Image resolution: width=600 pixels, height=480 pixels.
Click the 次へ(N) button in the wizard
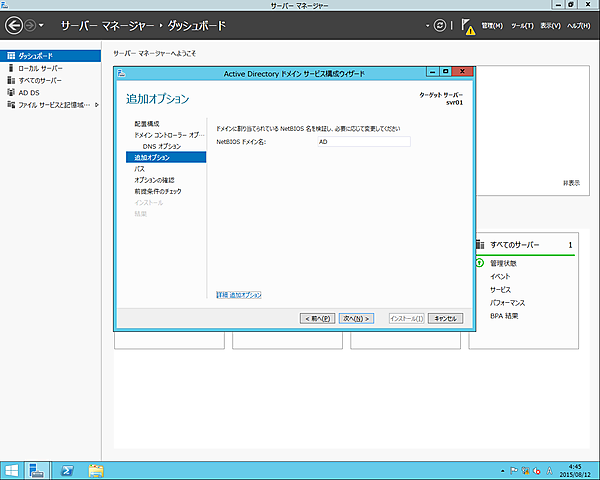356,318
